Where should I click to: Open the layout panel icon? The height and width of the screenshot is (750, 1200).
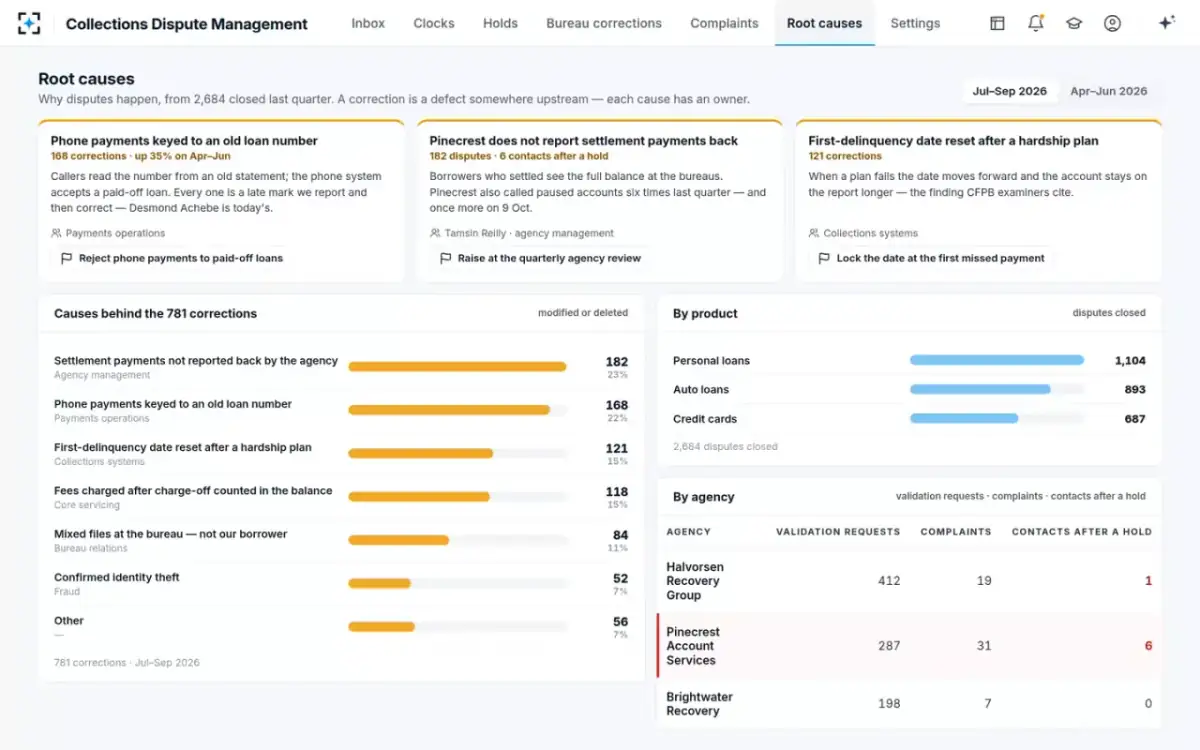click(997, 23)
